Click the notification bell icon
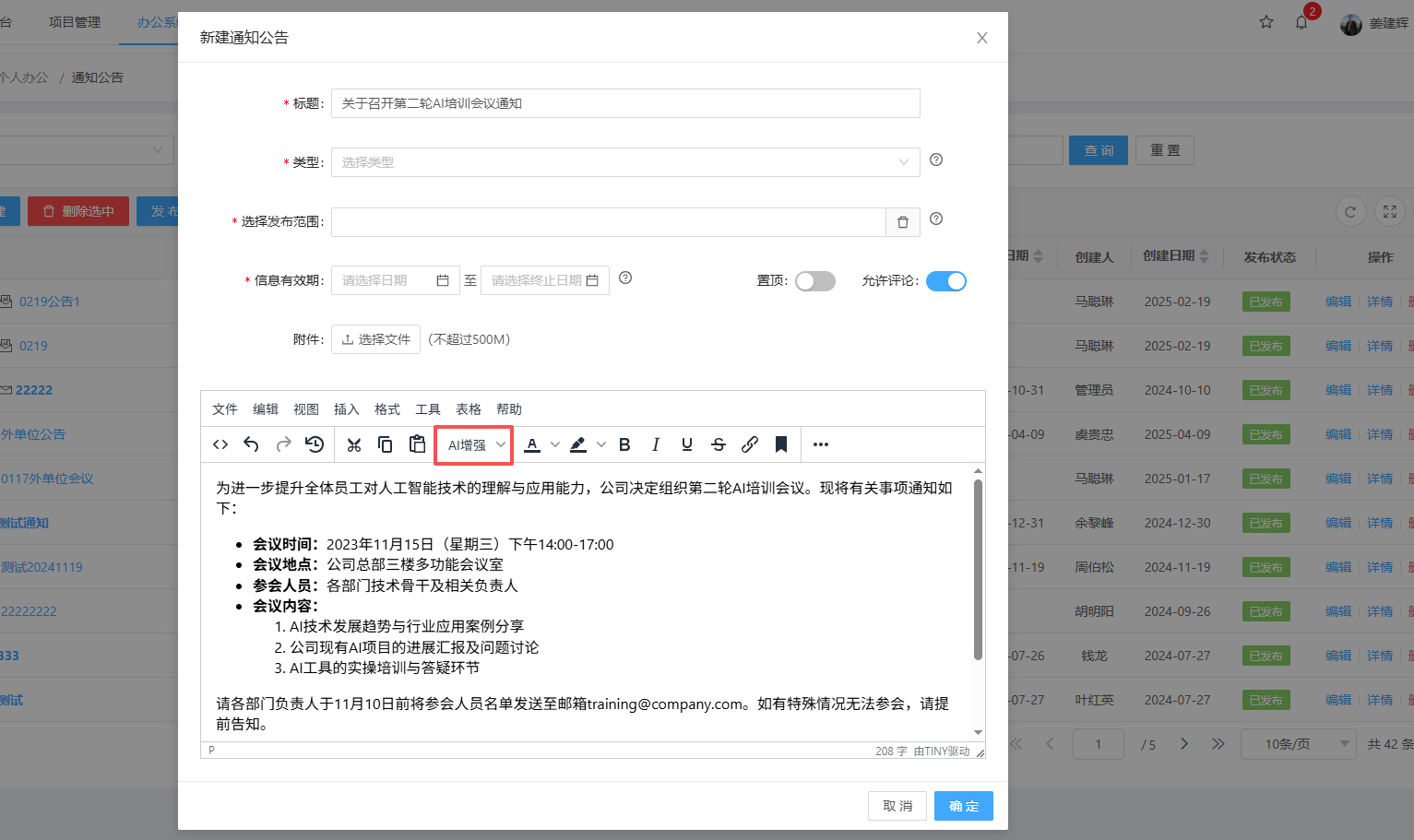Viewport: 1414px width, 840px height. tap(1301, 21)
